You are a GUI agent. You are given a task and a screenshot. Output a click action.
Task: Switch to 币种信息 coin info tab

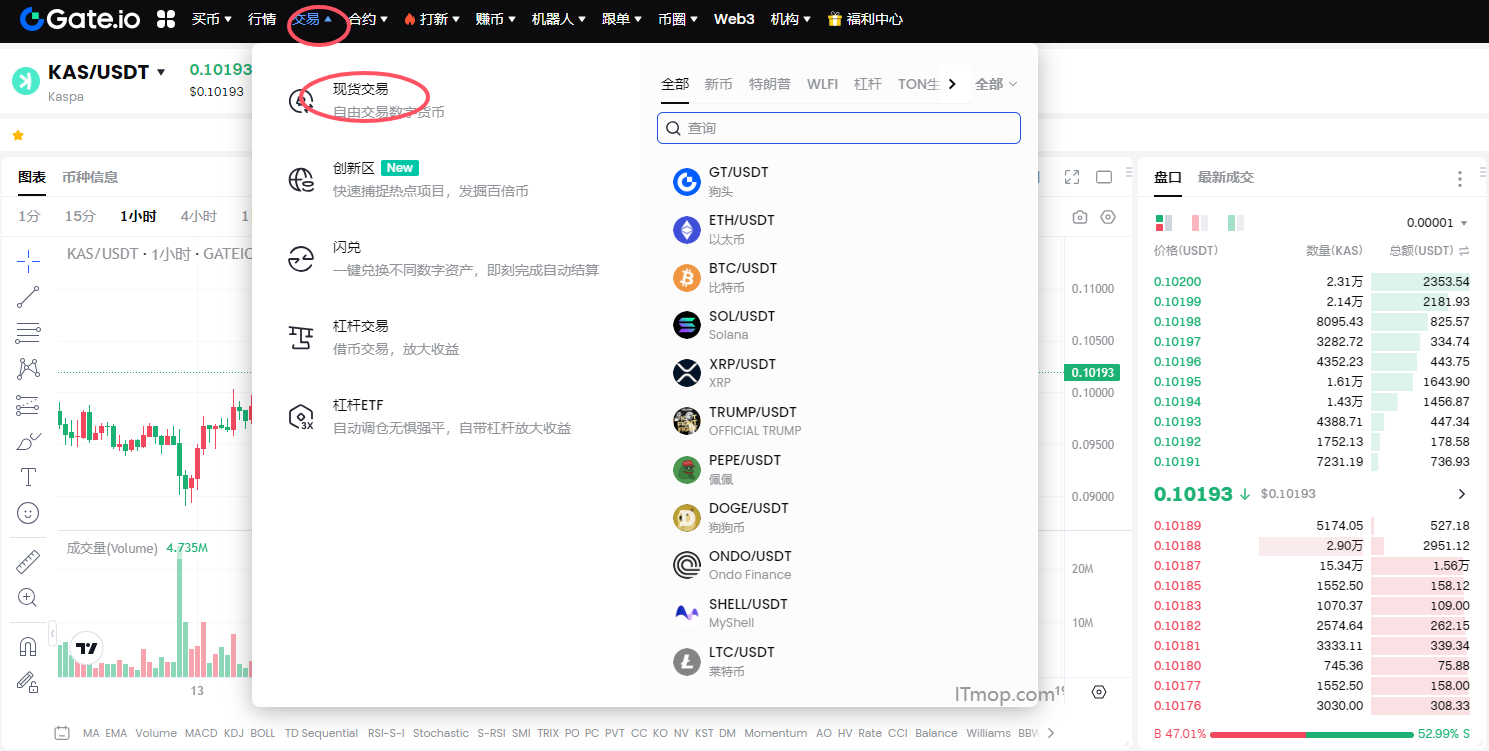pyautogui.click(x=90, y=177)
